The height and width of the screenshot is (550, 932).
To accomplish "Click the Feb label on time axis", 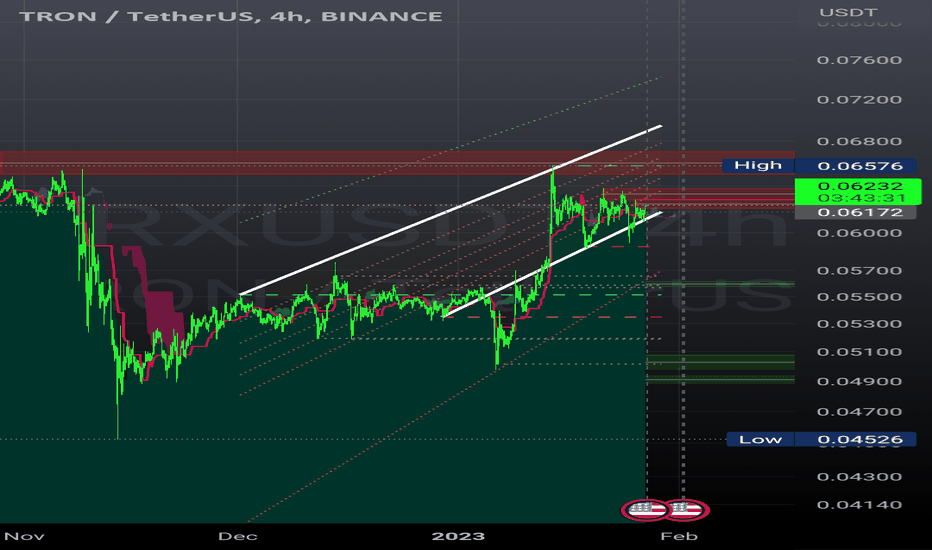I will (x=679, y=536).
